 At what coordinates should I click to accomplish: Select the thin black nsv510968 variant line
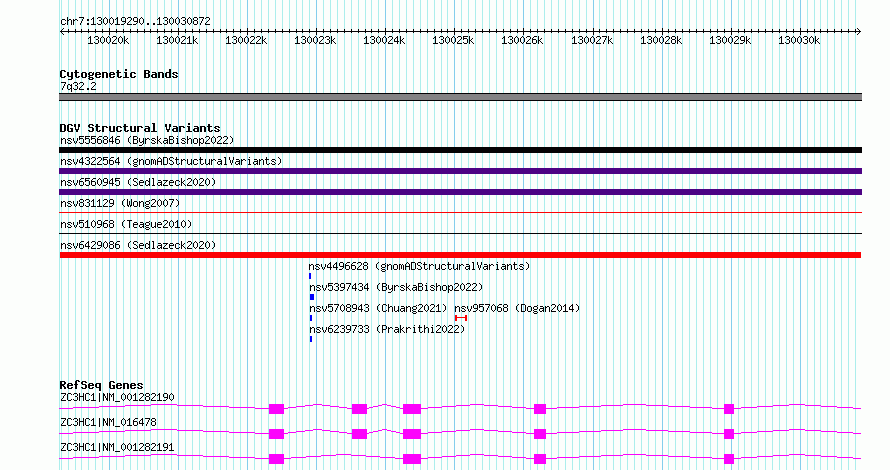coord(460,233)
